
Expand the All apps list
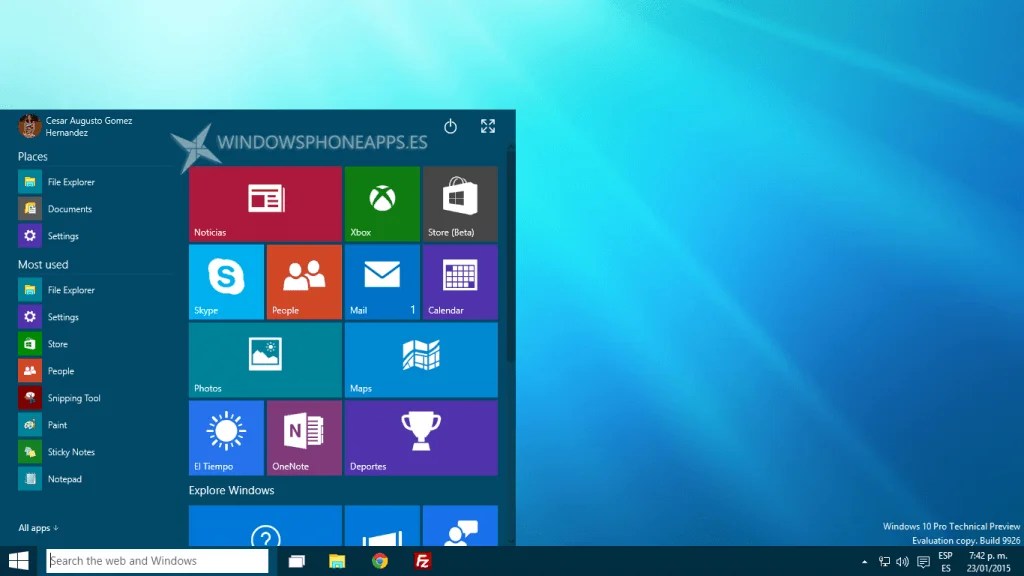(38, 527)
